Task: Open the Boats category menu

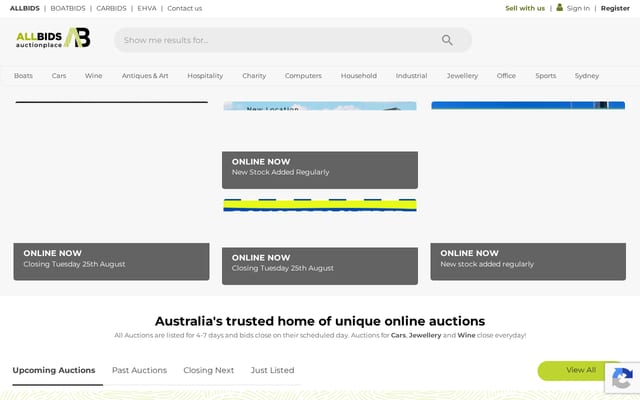Action: click(23, 76)
